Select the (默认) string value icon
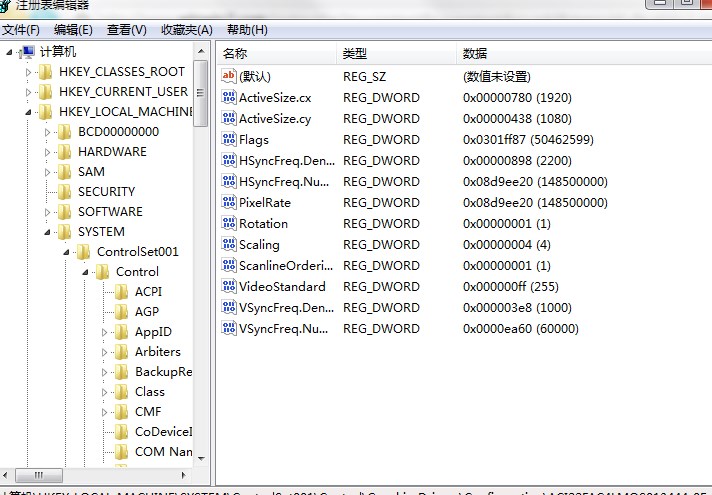This screenshot has height=495, width=712. click(x=229, y=77)
